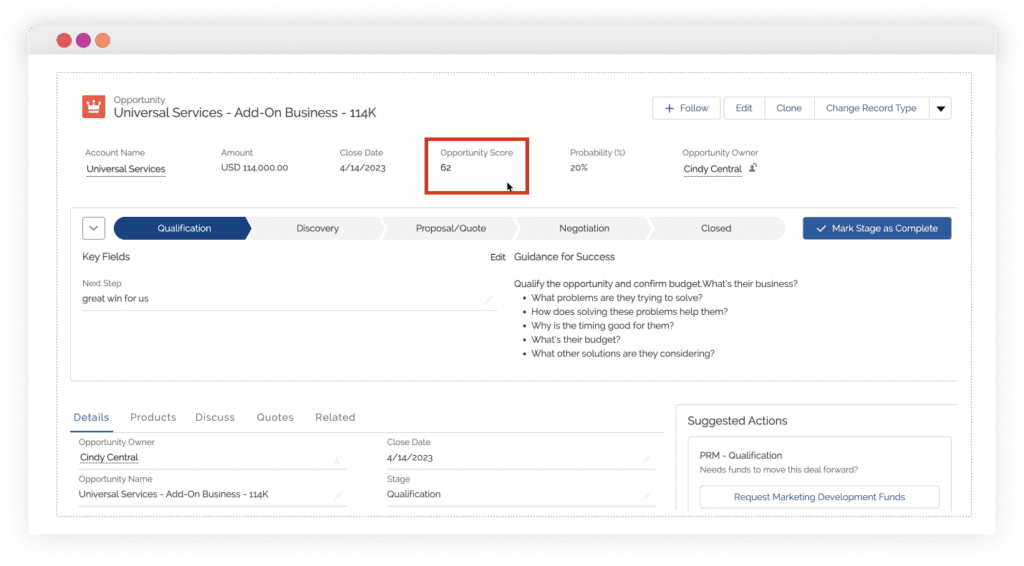The height and width of the screenshot is (566, 1024).
Task: Open the Related tab
Action: tap(335, 418)
